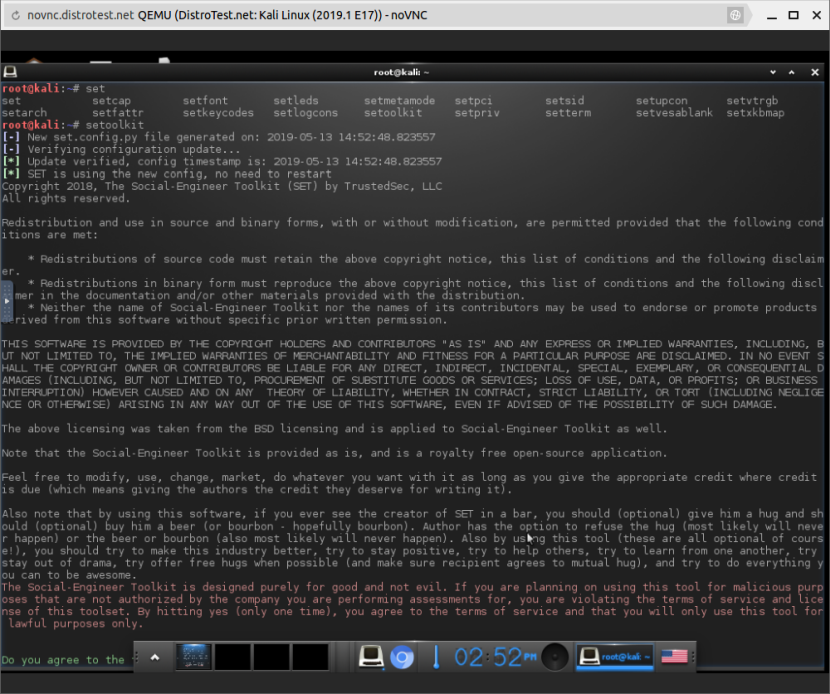This screenshot has width=830, height=694.
Task: Select the root@kali taskbar window entry
Action: (x=614, y=657)
